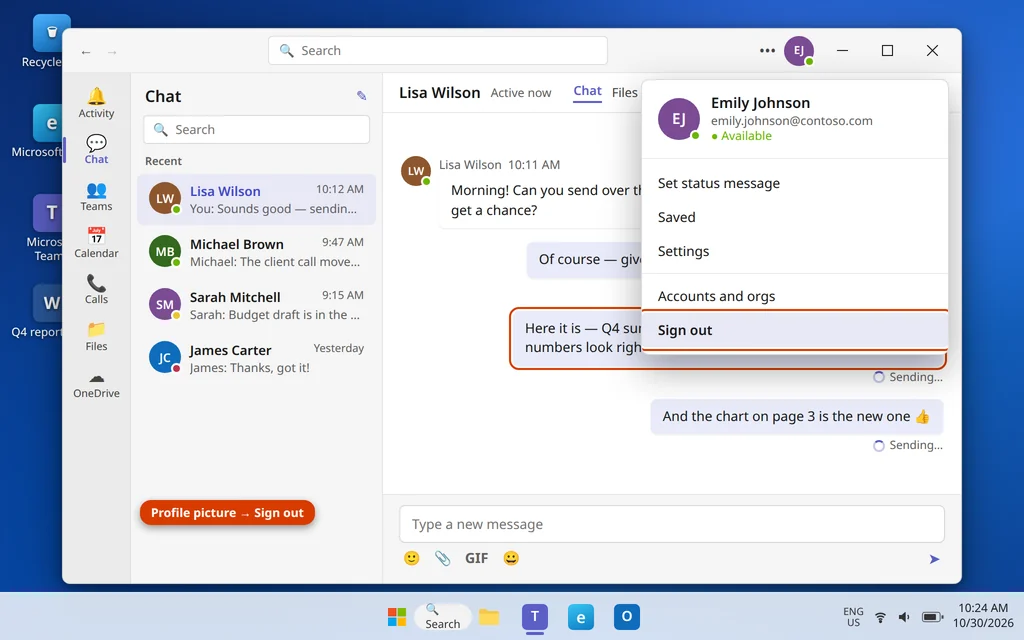Choose Sign out from the profile menu
The width and height of the screenshot is (1024, 640).
[x=795, y=330]
